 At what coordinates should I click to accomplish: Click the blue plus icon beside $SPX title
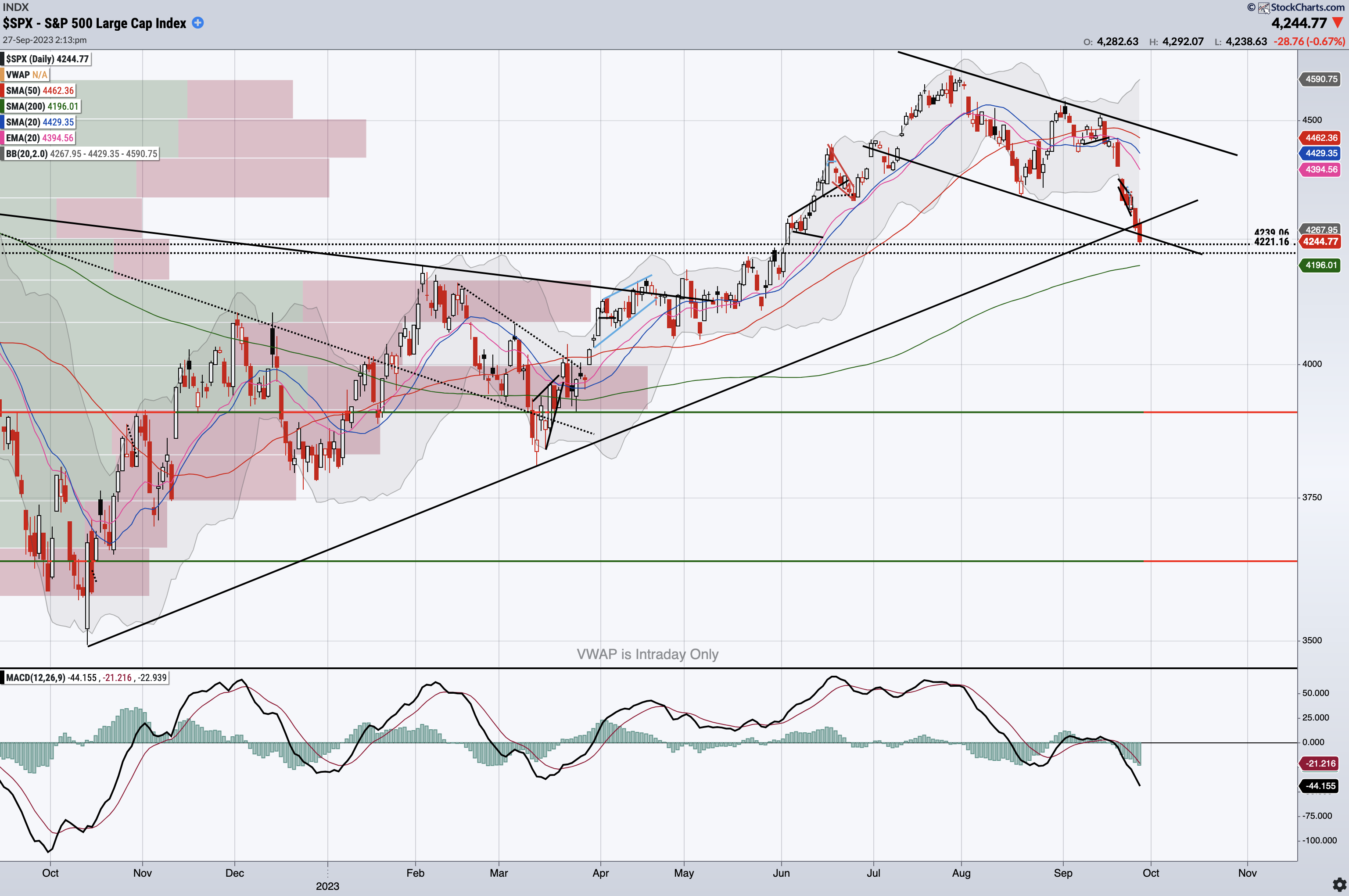coord(197,23)
